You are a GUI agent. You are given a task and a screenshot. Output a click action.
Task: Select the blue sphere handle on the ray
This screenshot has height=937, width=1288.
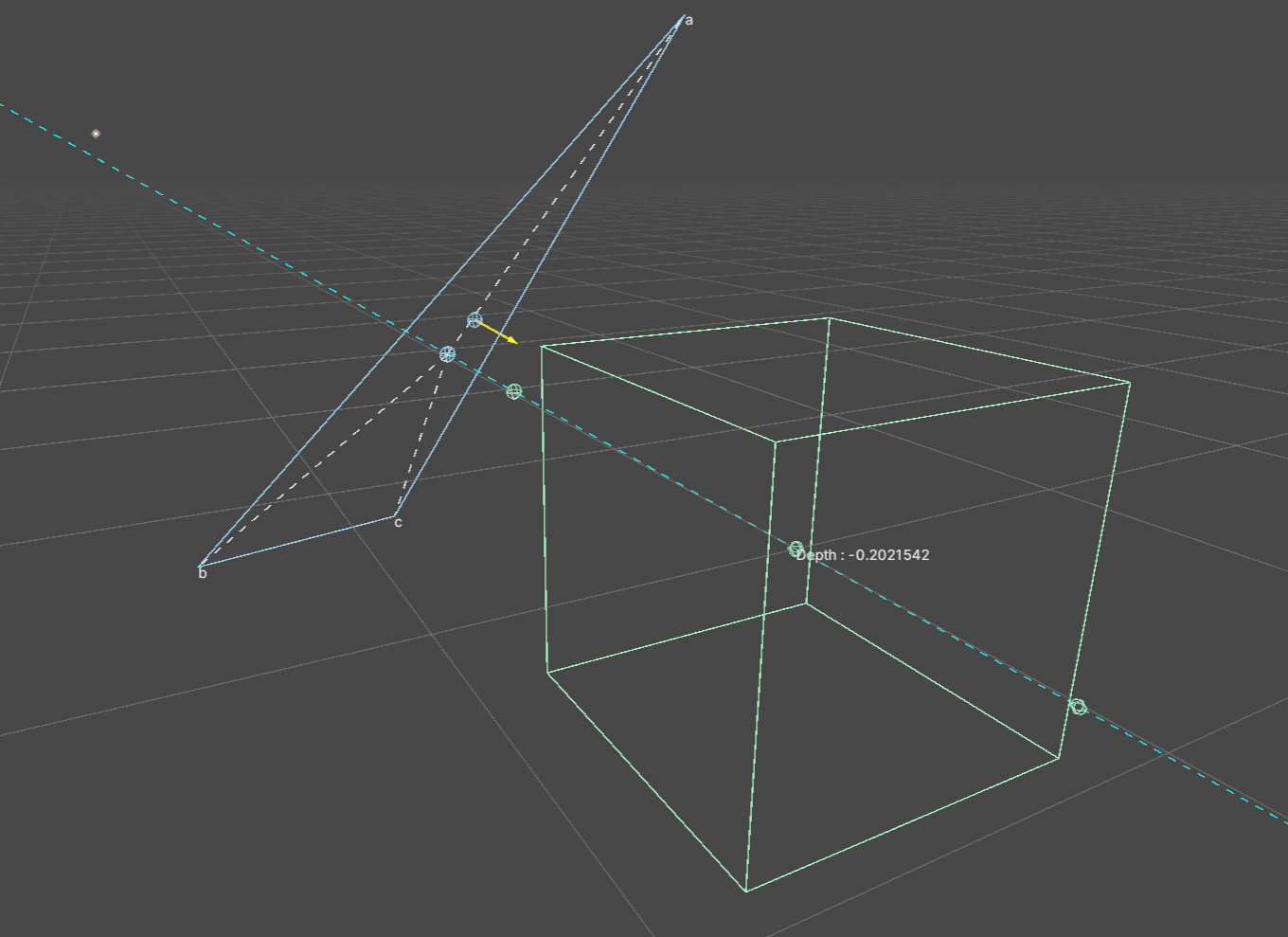pos(447,352)
